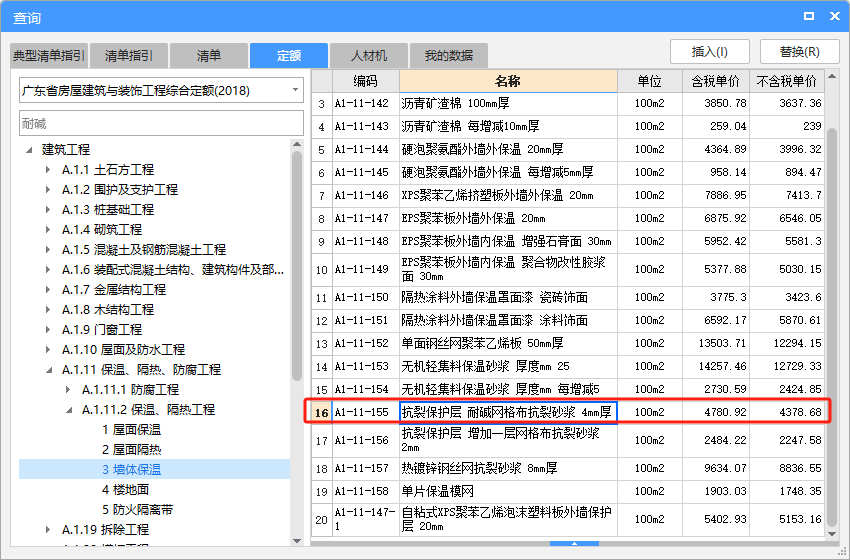Expand the A.1.19 拆除工程 node
850x560 pixels.
[x=49, y=530]
